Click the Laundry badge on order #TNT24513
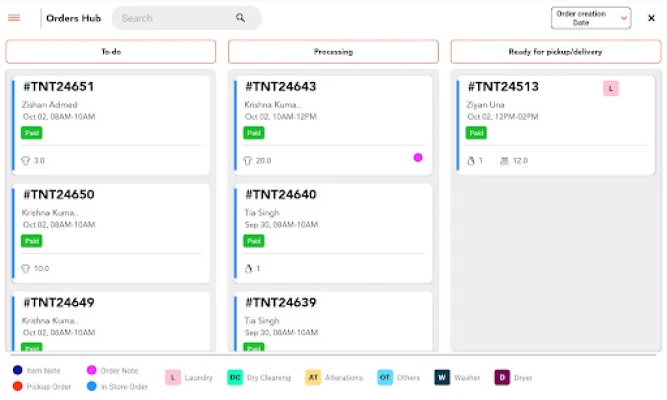Screen dimensions: 667x400 click(x=610, y=89)
